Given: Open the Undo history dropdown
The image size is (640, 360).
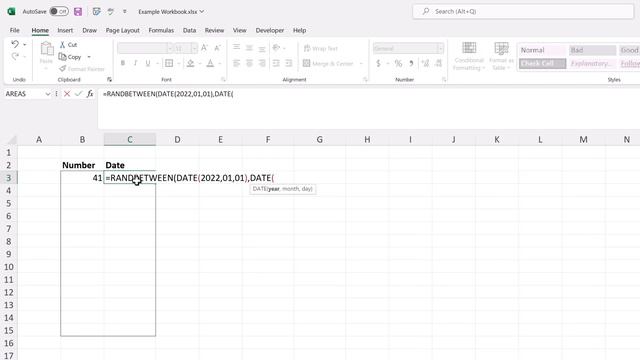Looking at the screenshot, I should [24, 44].
